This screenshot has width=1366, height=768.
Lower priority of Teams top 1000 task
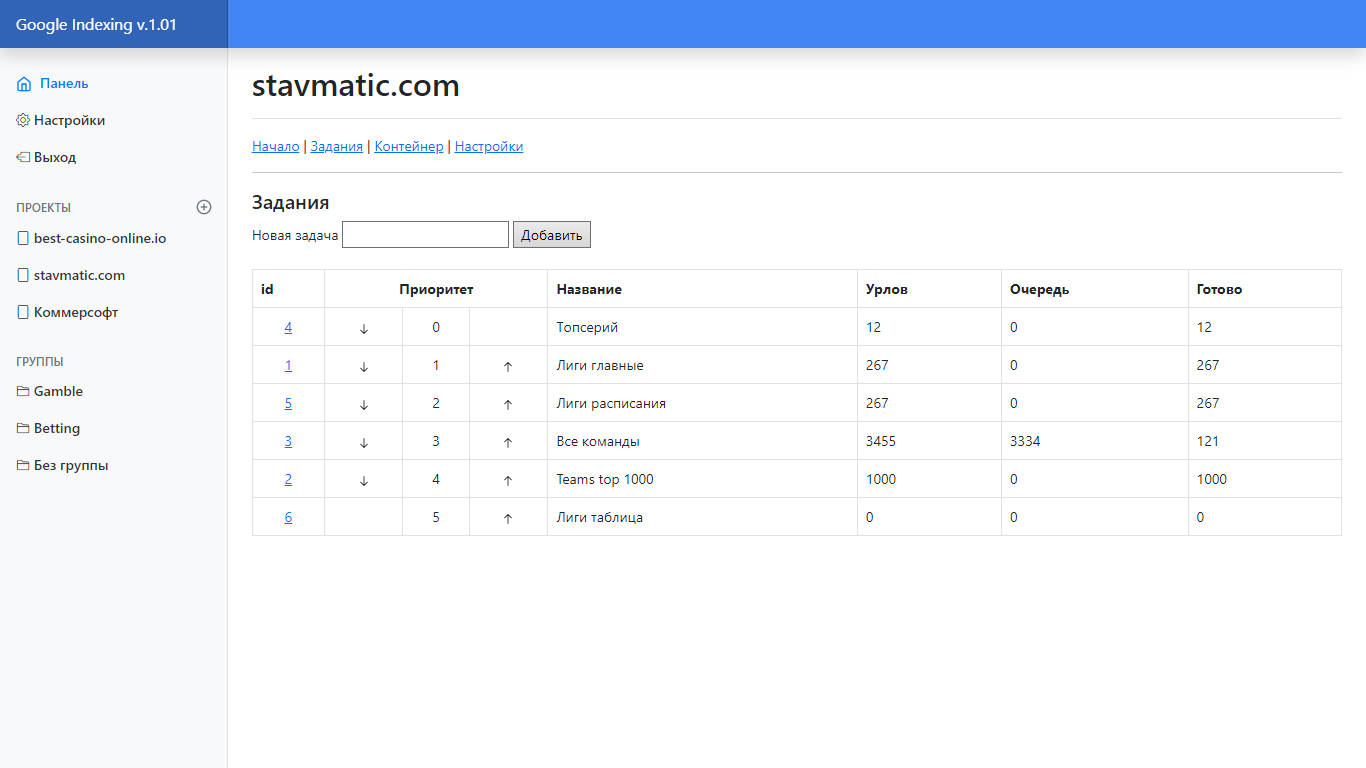pyautogui.click(x=364, y=480)
